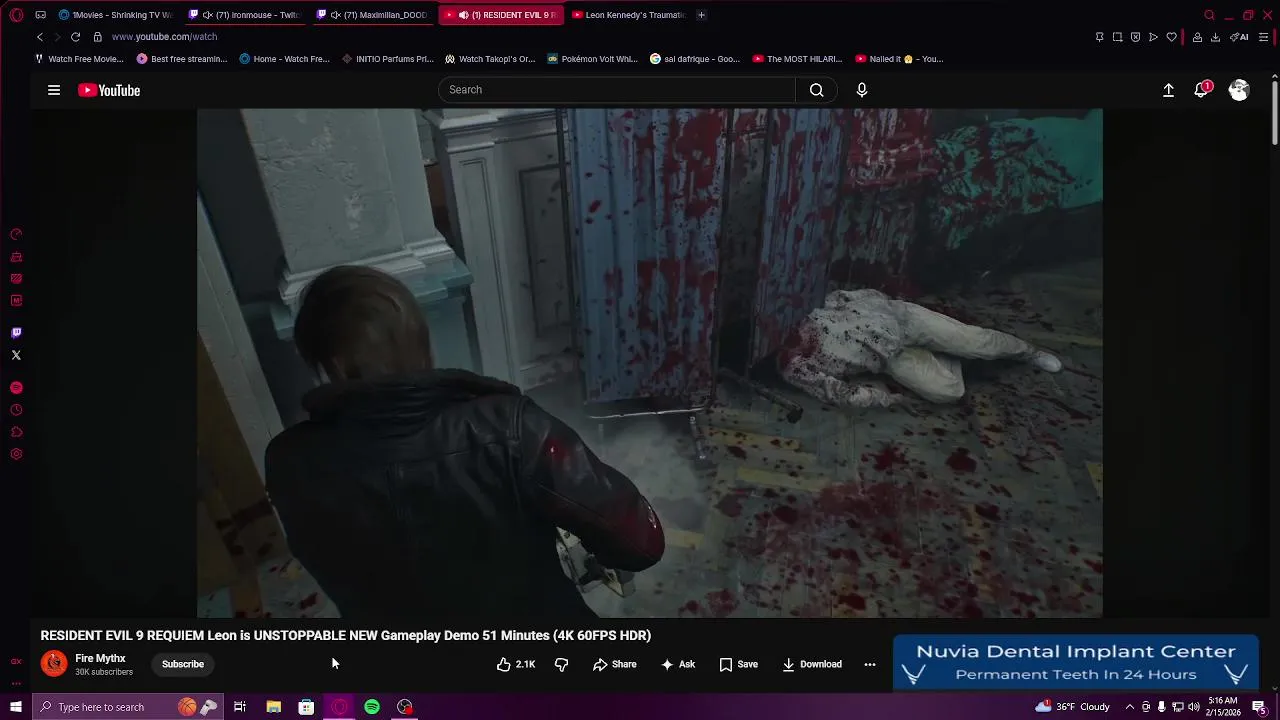Screen dimensions: 1280x720
Task: Open the Windows Start menu
Action: coord(16,707)
